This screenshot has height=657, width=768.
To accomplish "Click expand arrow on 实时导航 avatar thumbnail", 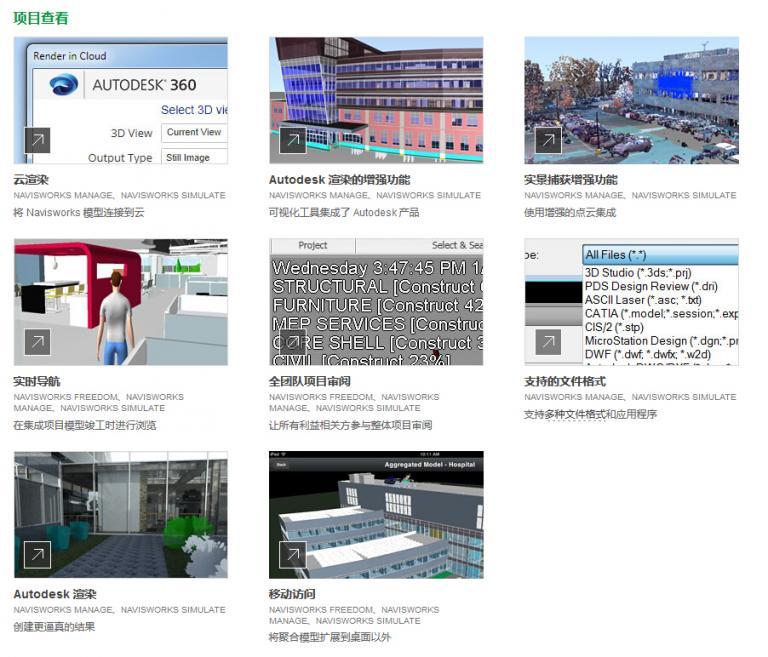I will 37,342.
